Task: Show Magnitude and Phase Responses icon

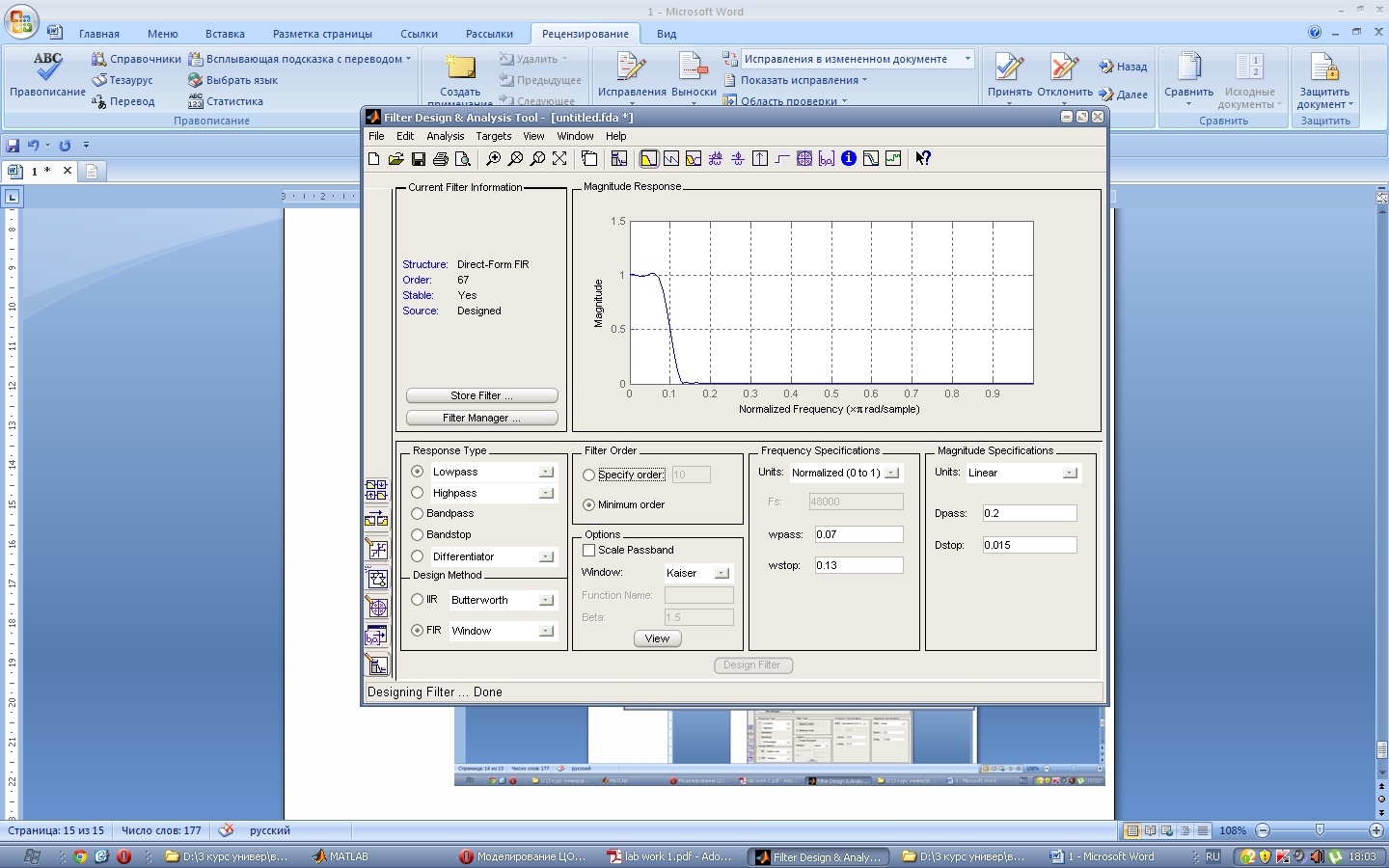Action: (694, 159)
